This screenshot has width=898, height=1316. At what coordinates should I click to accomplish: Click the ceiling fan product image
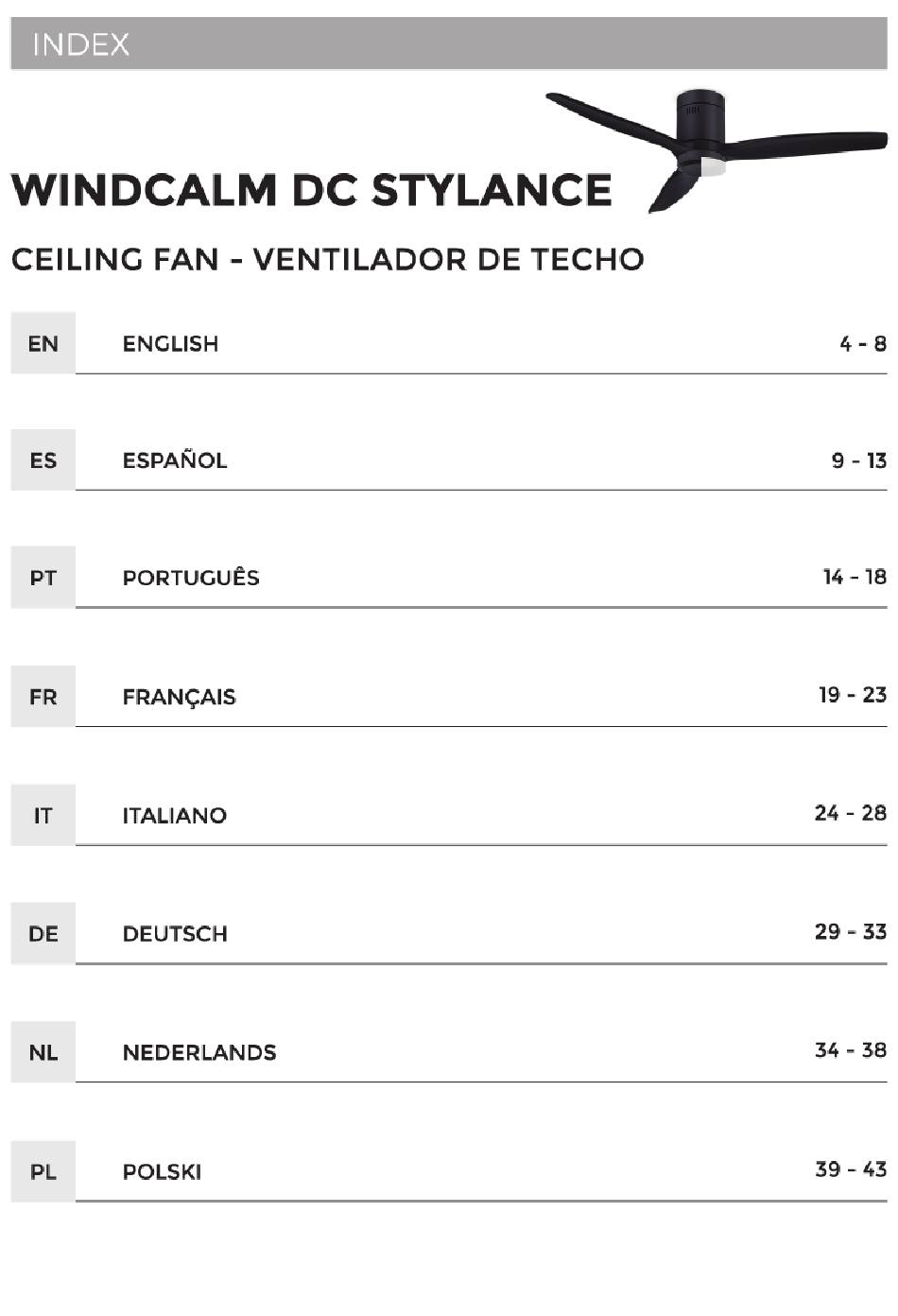[717, 149]
